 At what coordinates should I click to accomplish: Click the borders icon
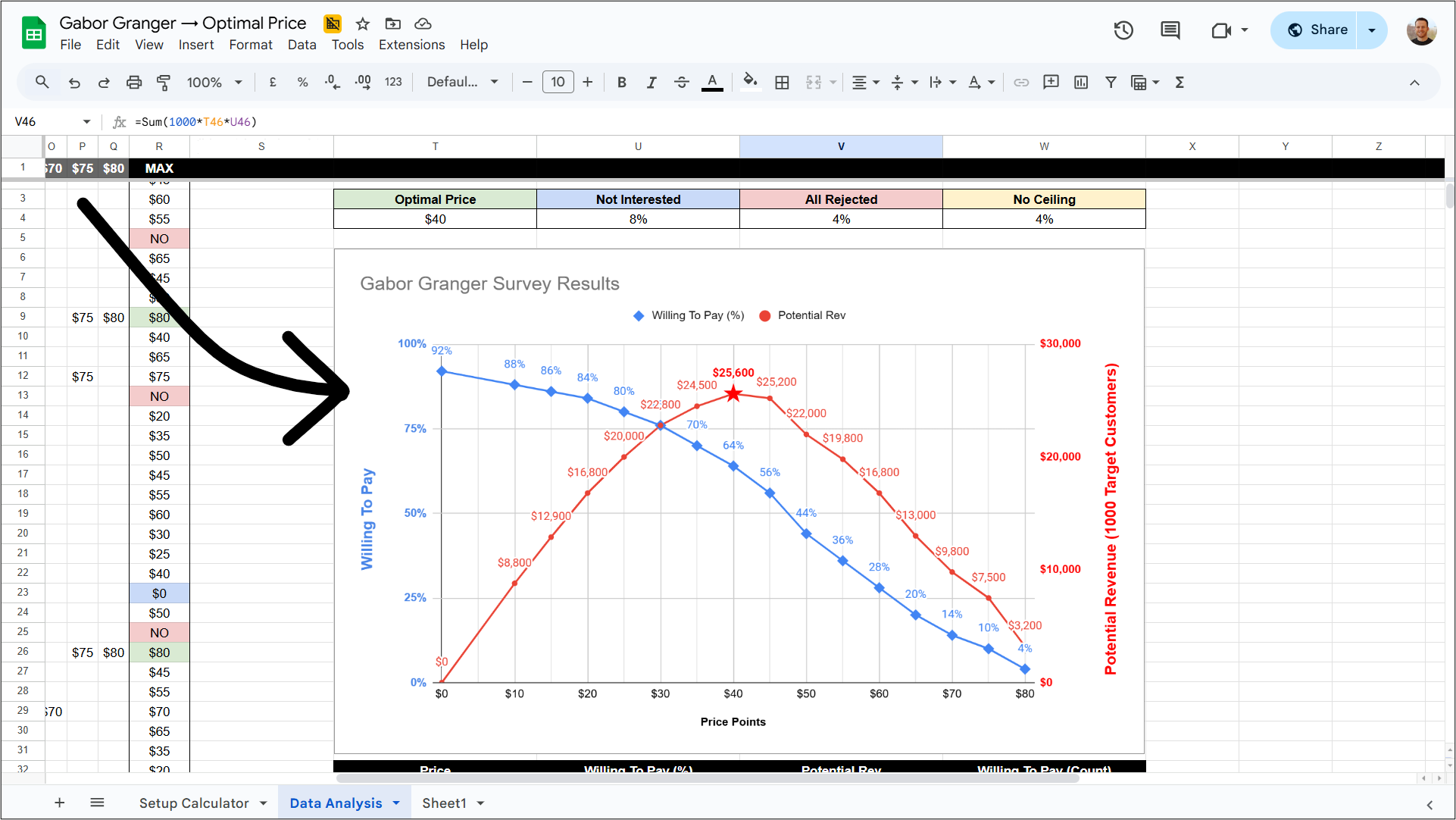[x=783, y=82]
